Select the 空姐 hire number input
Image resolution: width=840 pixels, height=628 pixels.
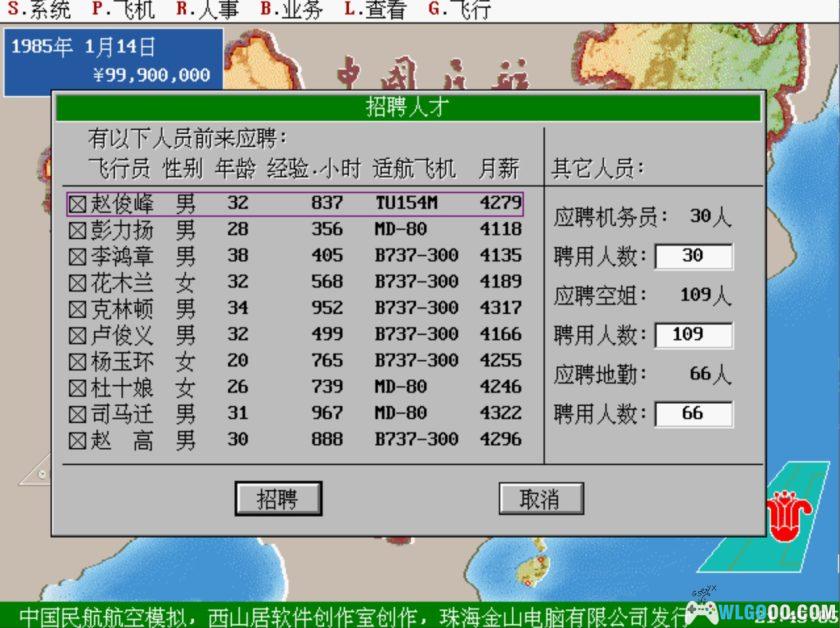pos(694,334)
